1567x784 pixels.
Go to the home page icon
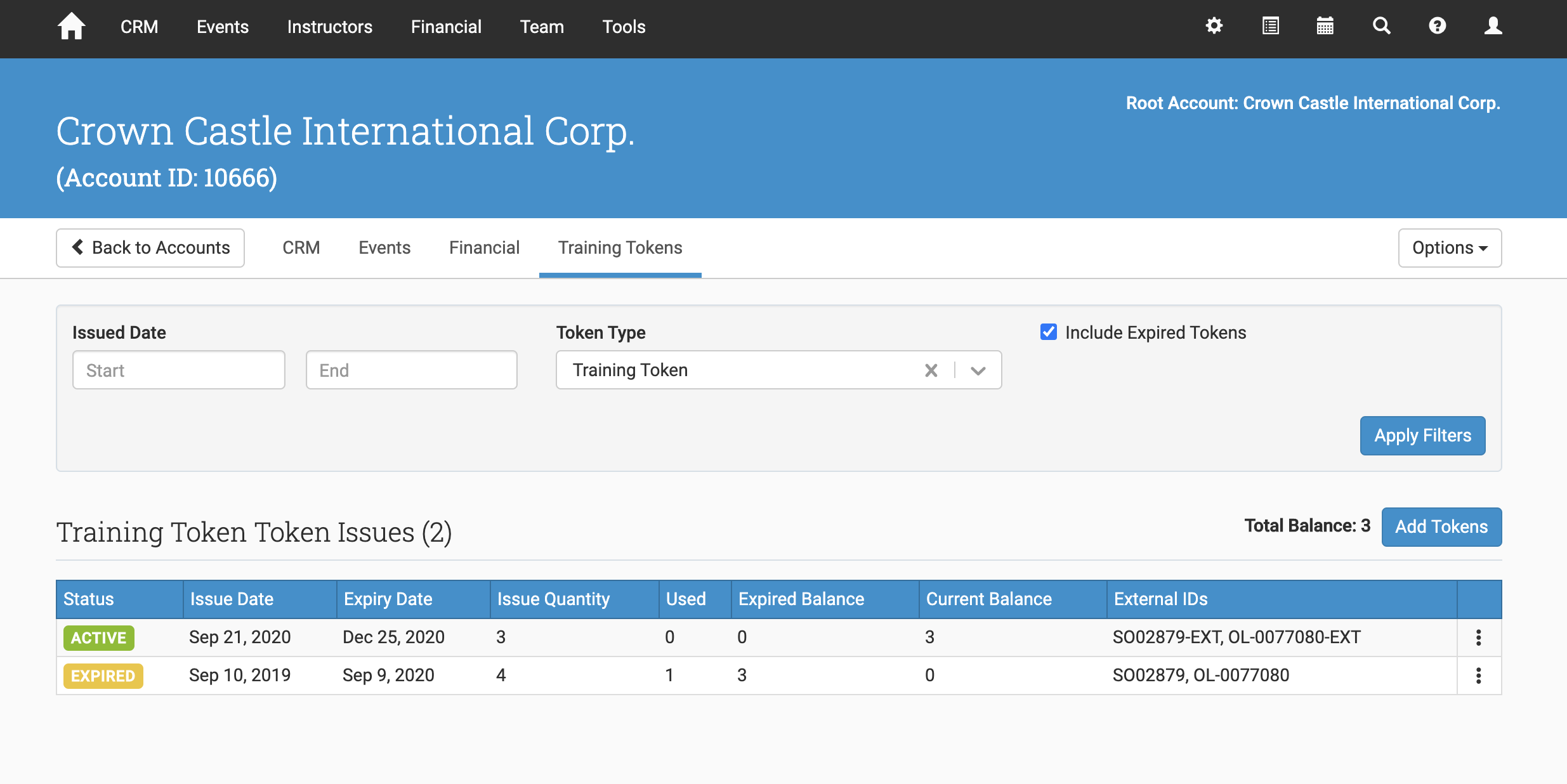tap(71, 26)
